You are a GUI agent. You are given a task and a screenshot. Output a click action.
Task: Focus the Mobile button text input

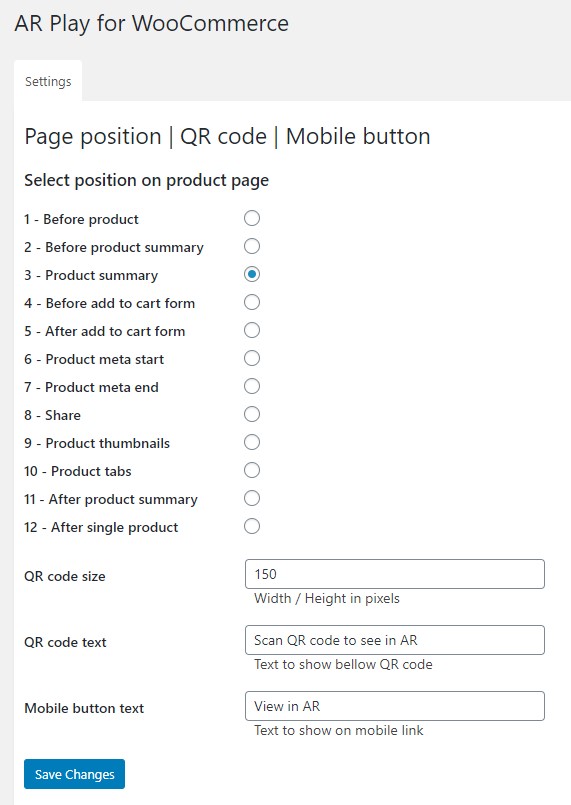[x=395, y=706]
